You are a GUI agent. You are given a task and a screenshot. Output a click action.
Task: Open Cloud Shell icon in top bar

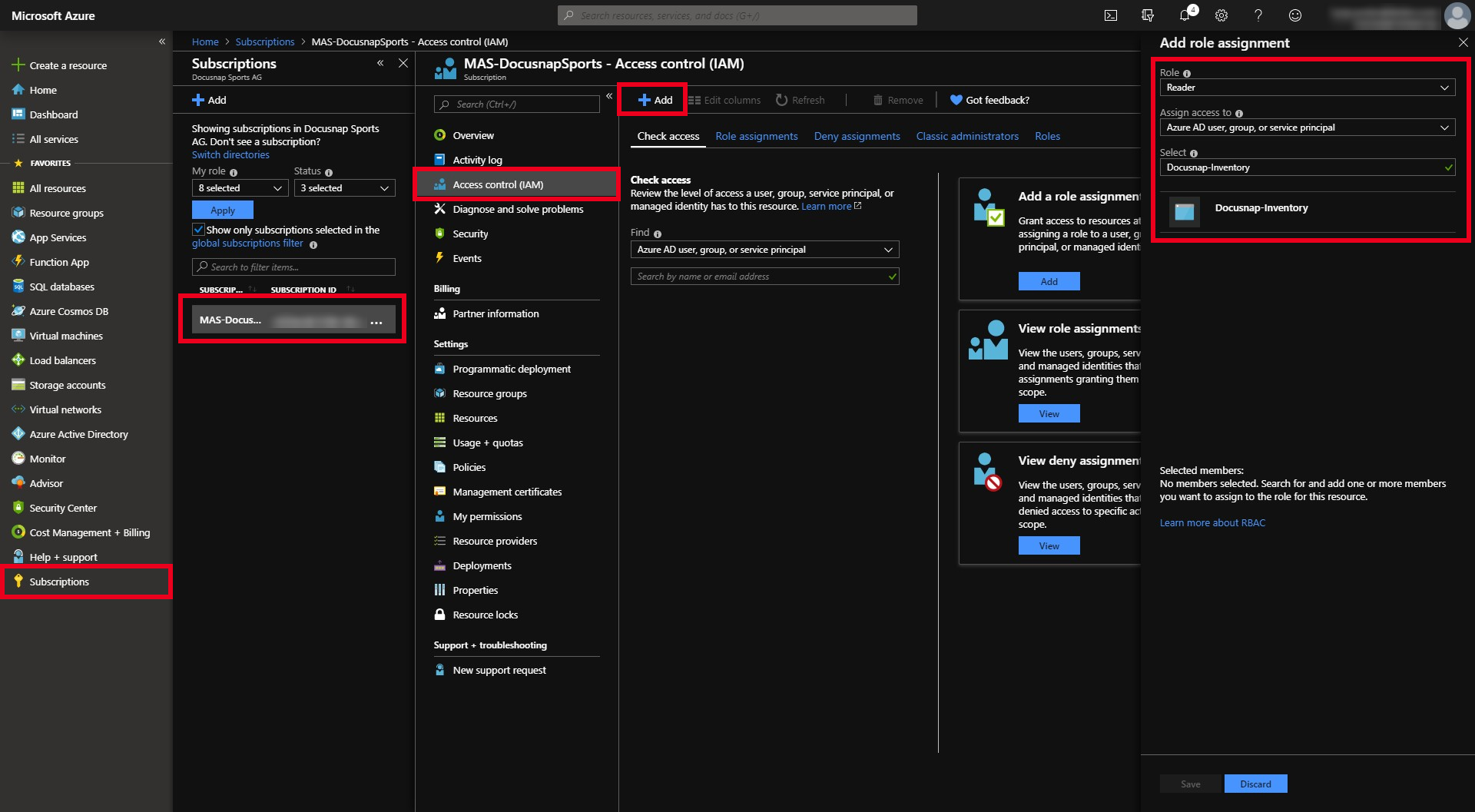pos(1111,15)
